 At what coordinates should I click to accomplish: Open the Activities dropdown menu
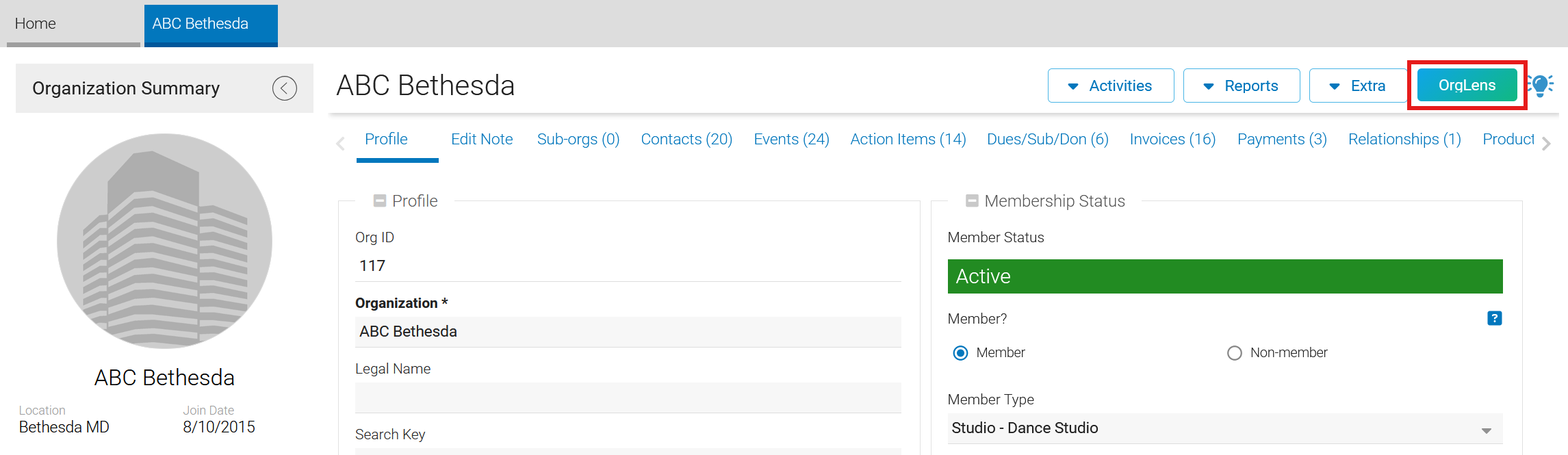point(1111,86)
